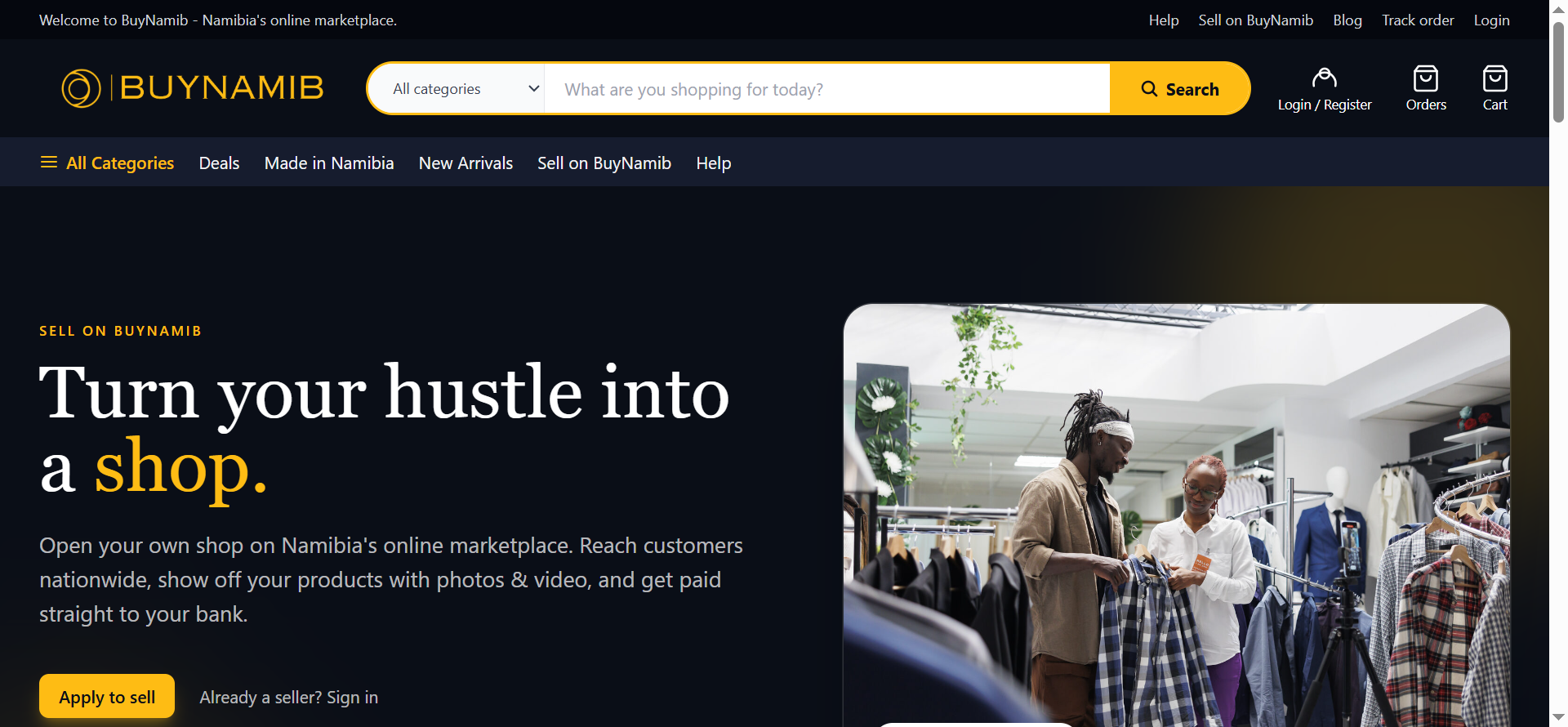Click the BuyNamib logo
Screen dimensions: 1568x727
193,88
